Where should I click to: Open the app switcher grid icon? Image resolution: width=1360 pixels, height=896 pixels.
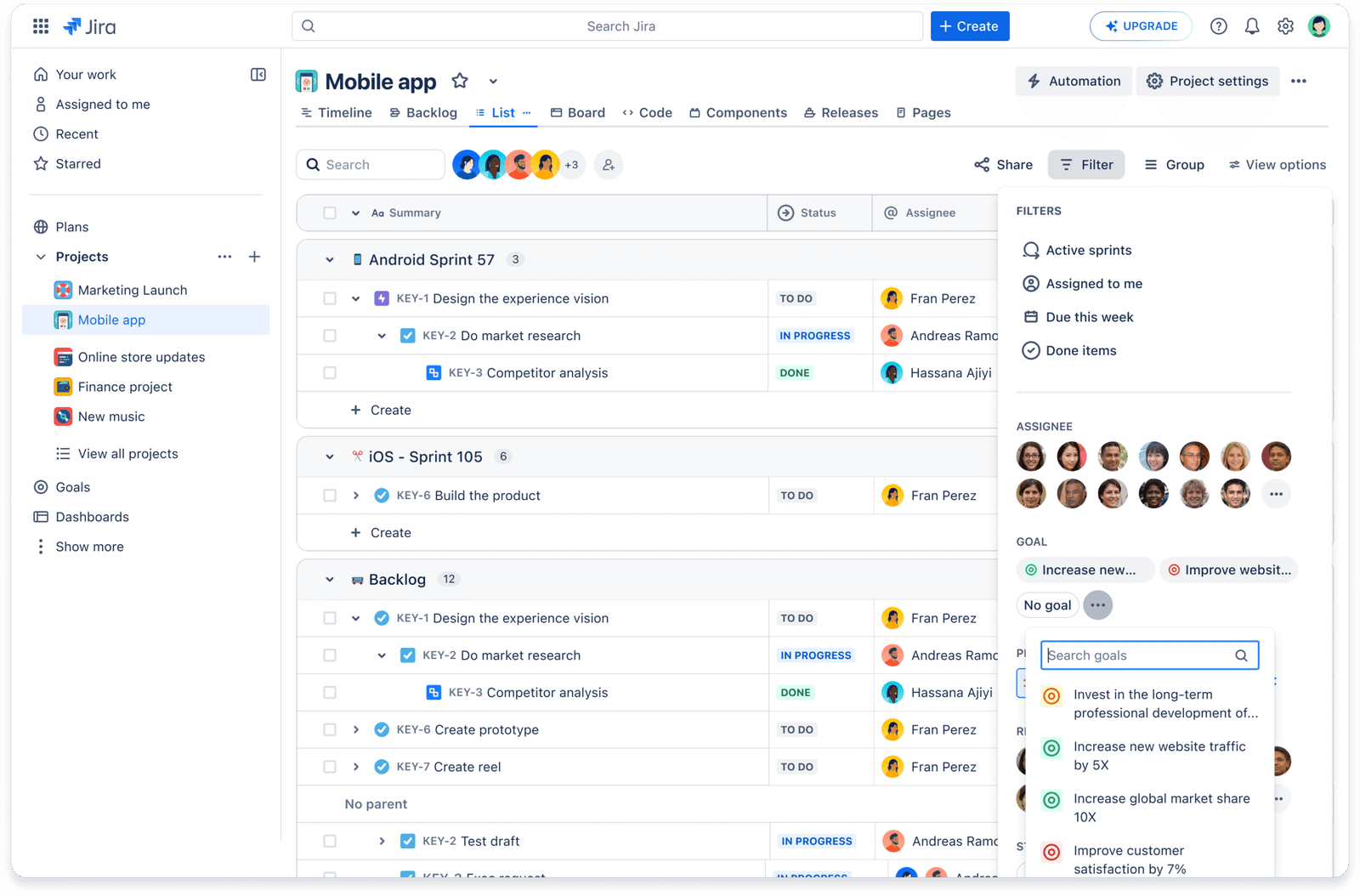pos(41,26)
